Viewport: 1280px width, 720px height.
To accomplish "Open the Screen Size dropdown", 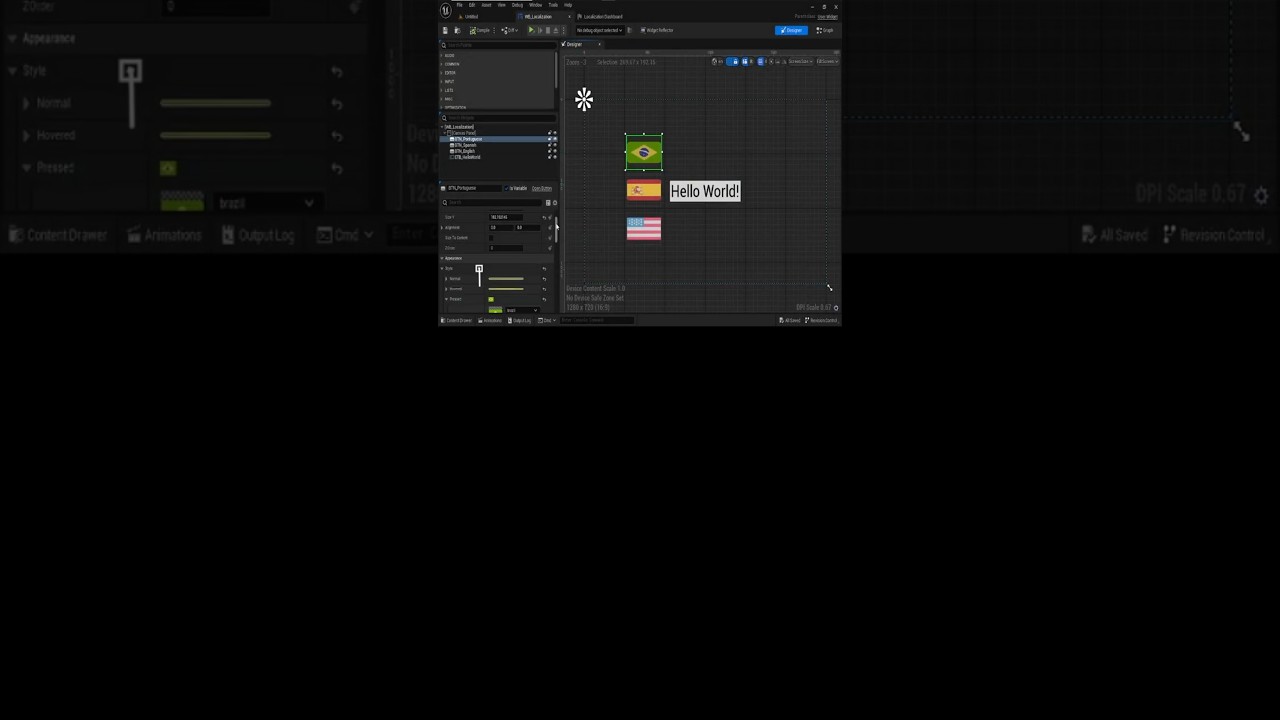I will click(x=801, y=61).
